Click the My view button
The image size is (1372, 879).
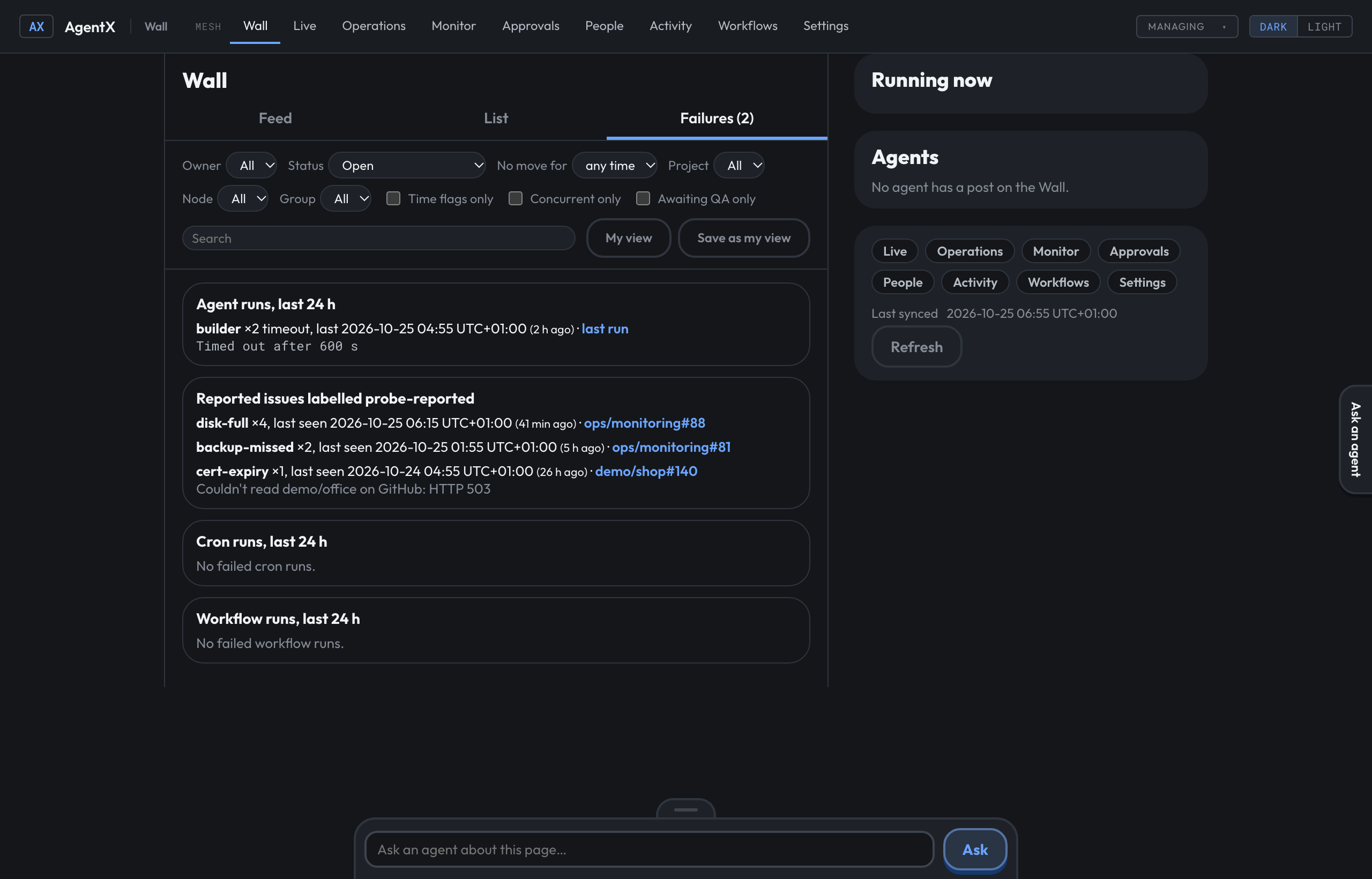[x=628, y=238]
